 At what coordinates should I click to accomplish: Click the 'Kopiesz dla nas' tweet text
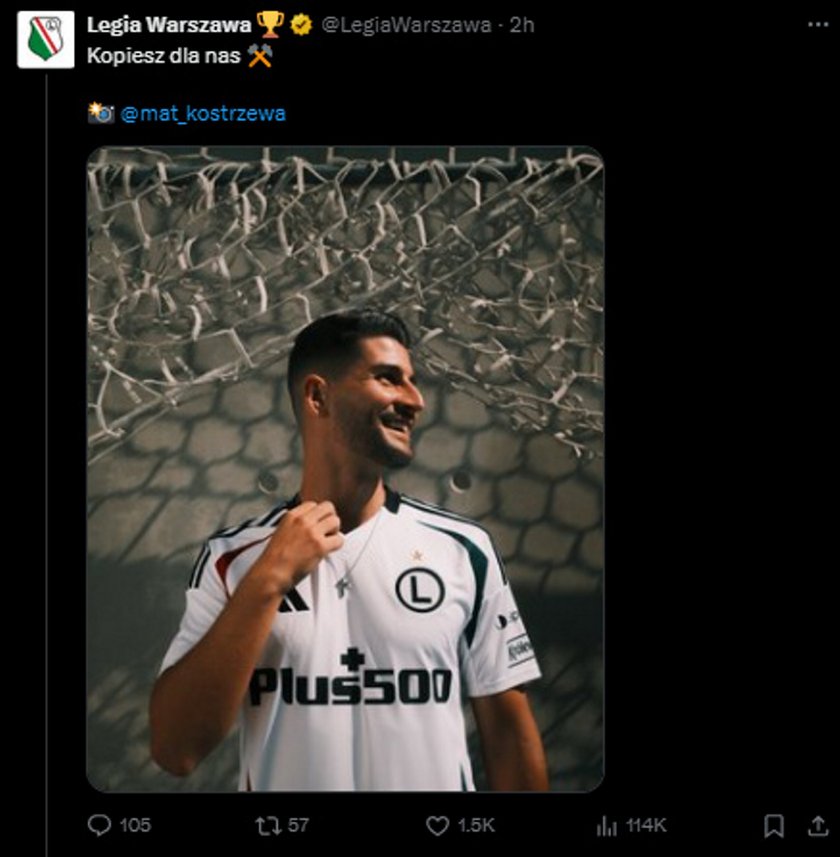coord(163,56)
